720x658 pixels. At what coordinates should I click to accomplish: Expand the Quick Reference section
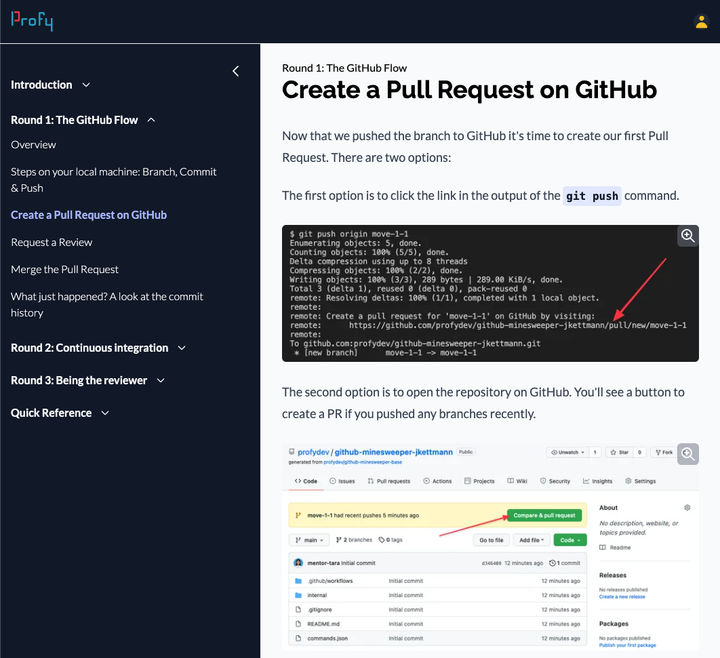[60, 413]
